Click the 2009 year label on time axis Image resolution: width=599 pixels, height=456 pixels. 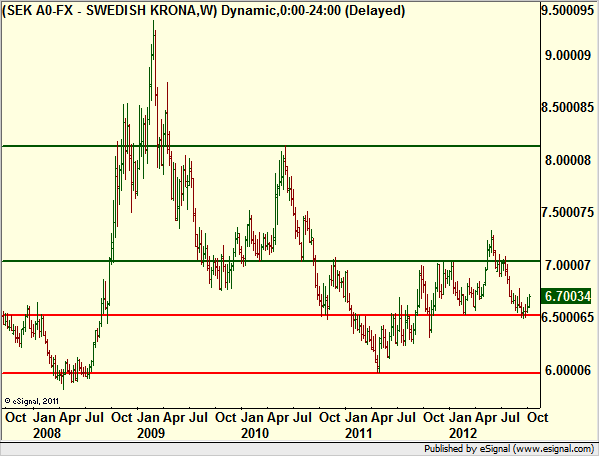(151, 433)
